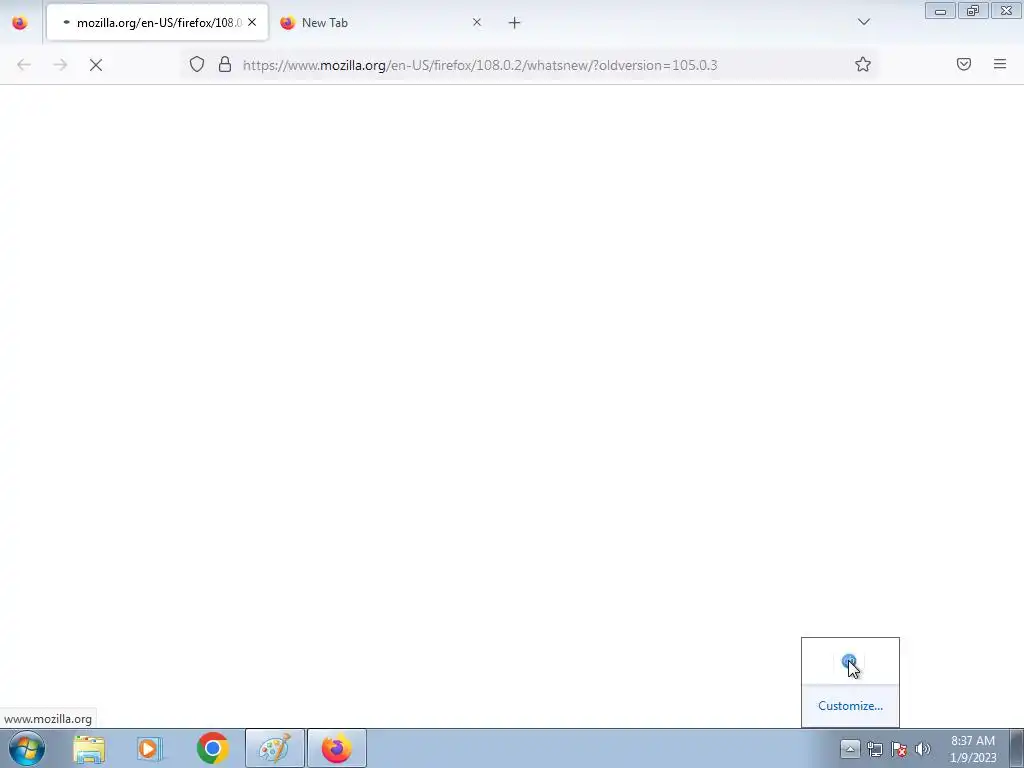Switch to Firefox in taskbar
The width and height of the screenshot is (1024, 768).
point(337,748)
